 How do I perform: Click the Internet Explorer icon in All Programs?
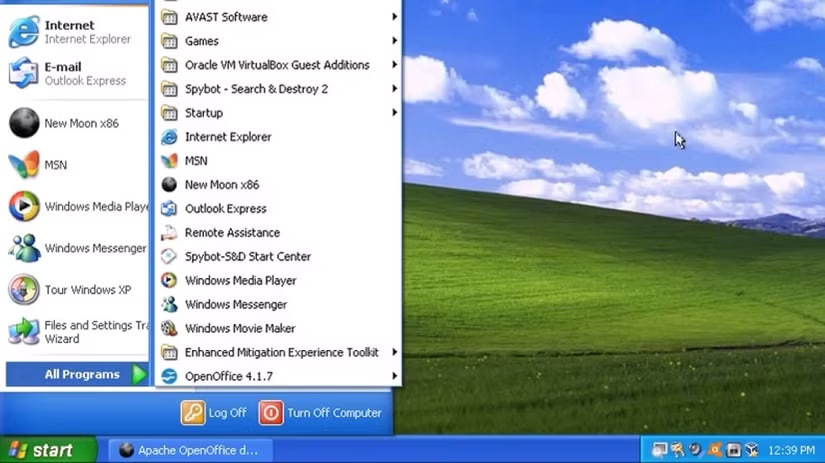coord(169,137)
